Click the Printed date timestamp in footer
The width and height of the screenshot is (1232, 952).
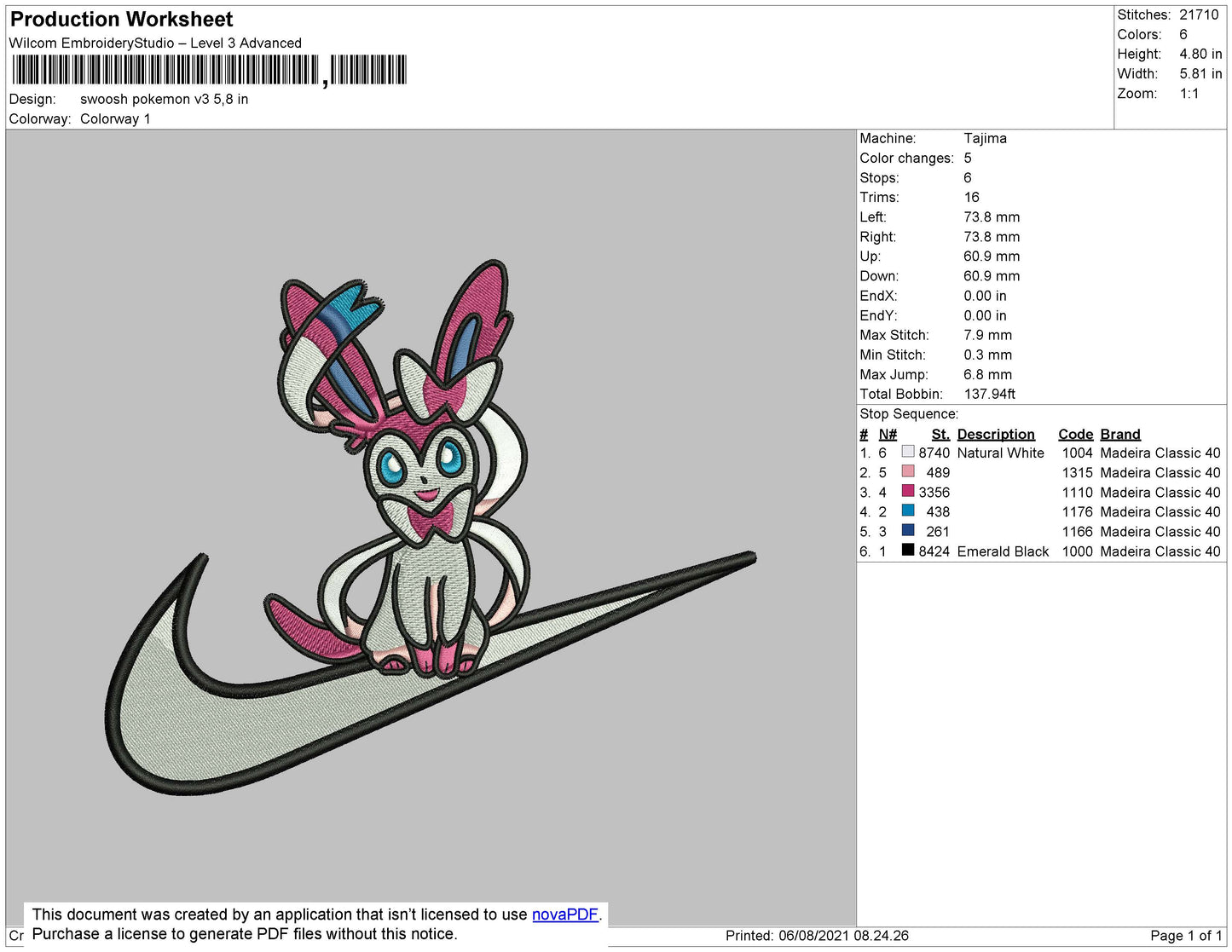pyautogui.click(x=816, y=936)
